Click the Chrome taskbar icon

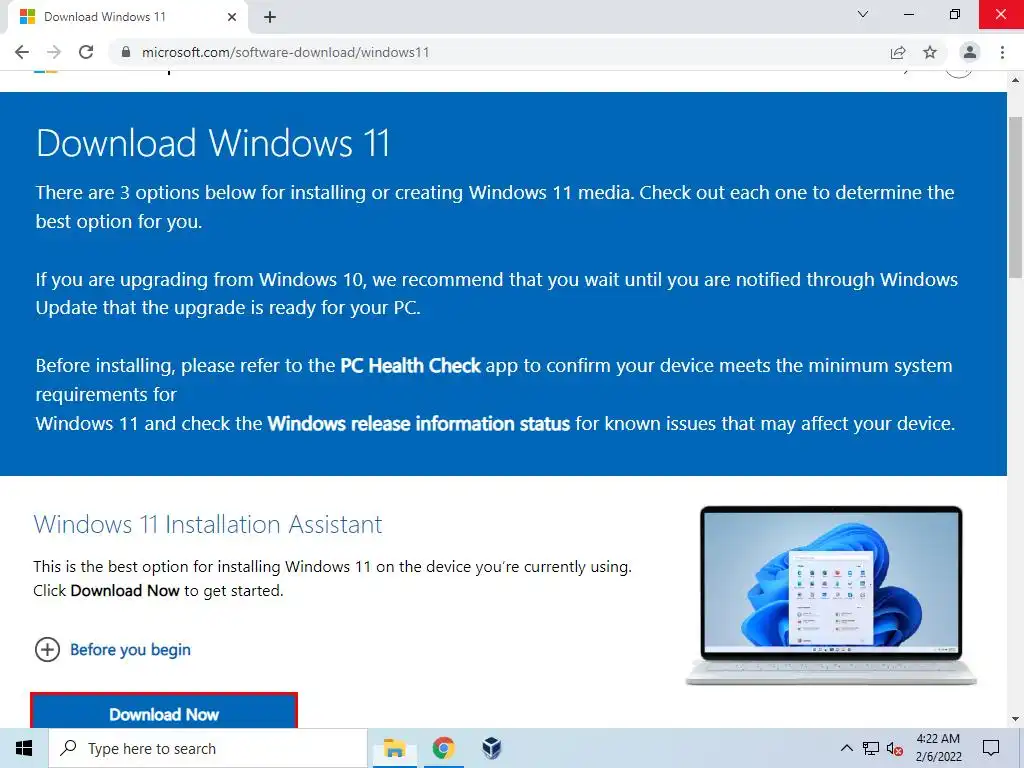(443, 748)
